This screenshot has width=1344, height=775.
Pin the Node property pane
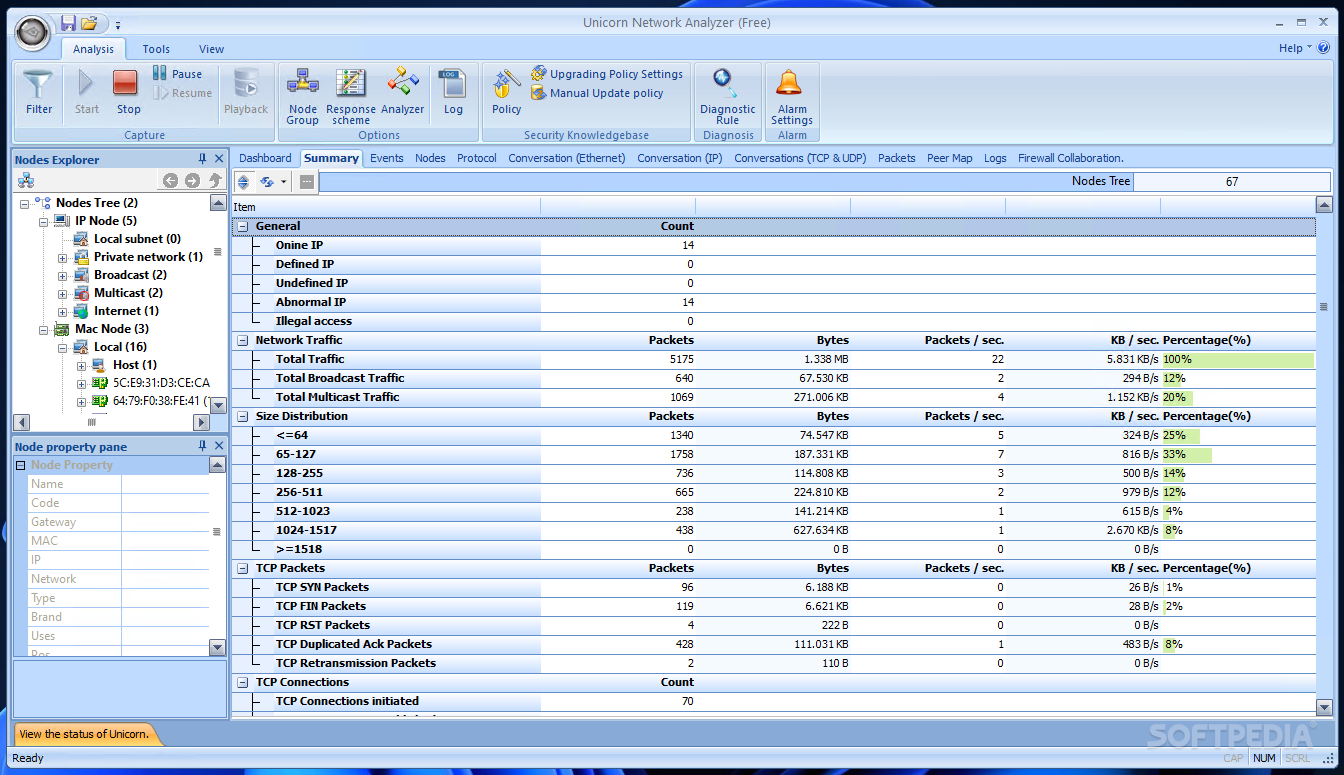(203, 446)
